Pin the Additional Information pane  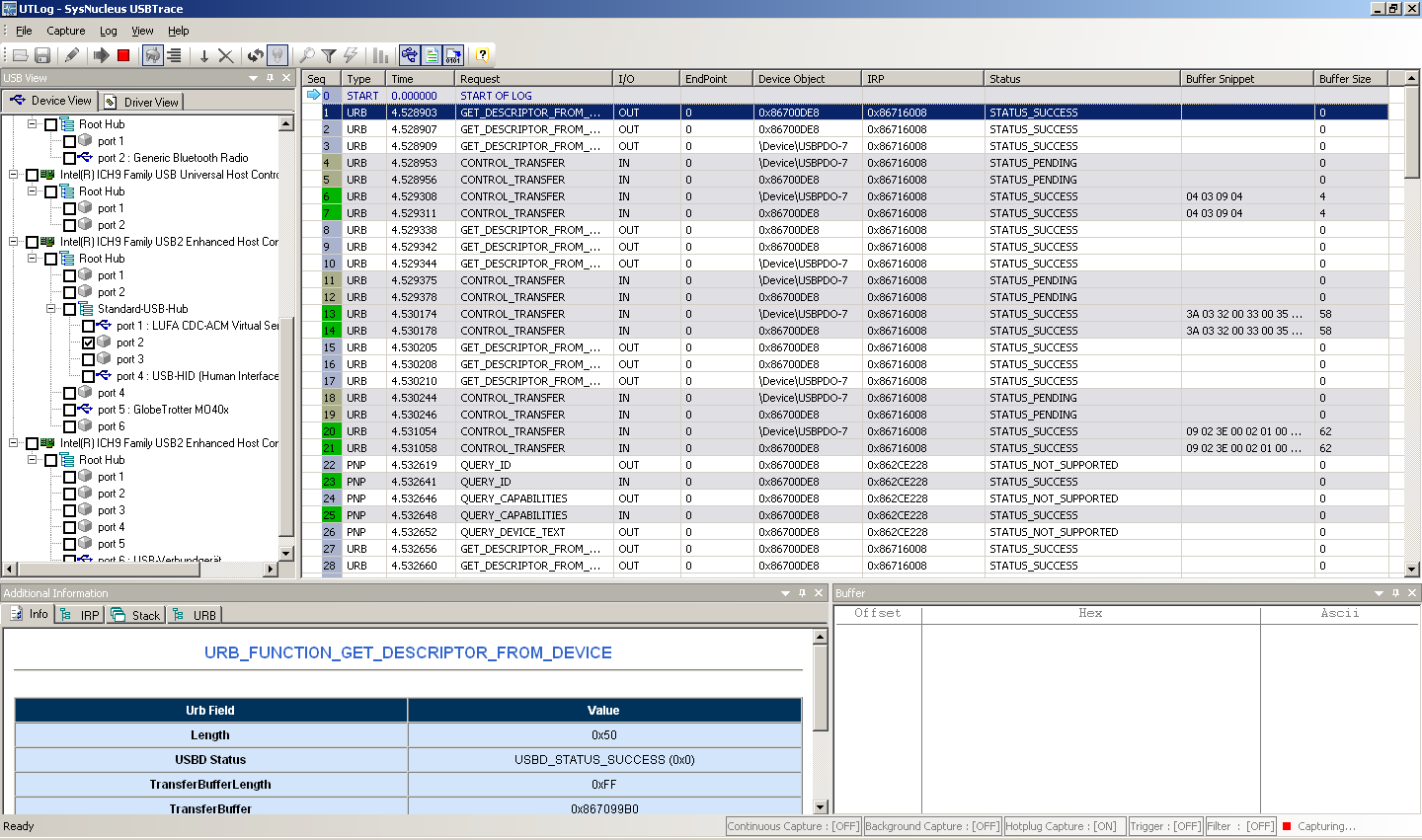(x=802, y=593)
